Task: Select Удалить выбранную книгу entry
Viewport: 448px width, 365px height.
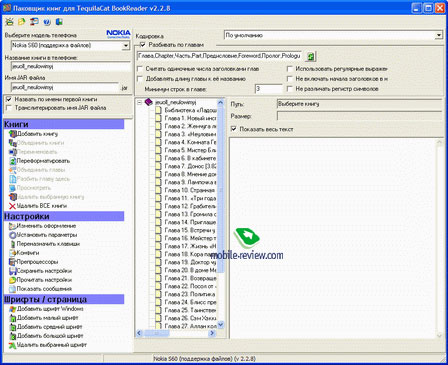Action: click(50, 197)
